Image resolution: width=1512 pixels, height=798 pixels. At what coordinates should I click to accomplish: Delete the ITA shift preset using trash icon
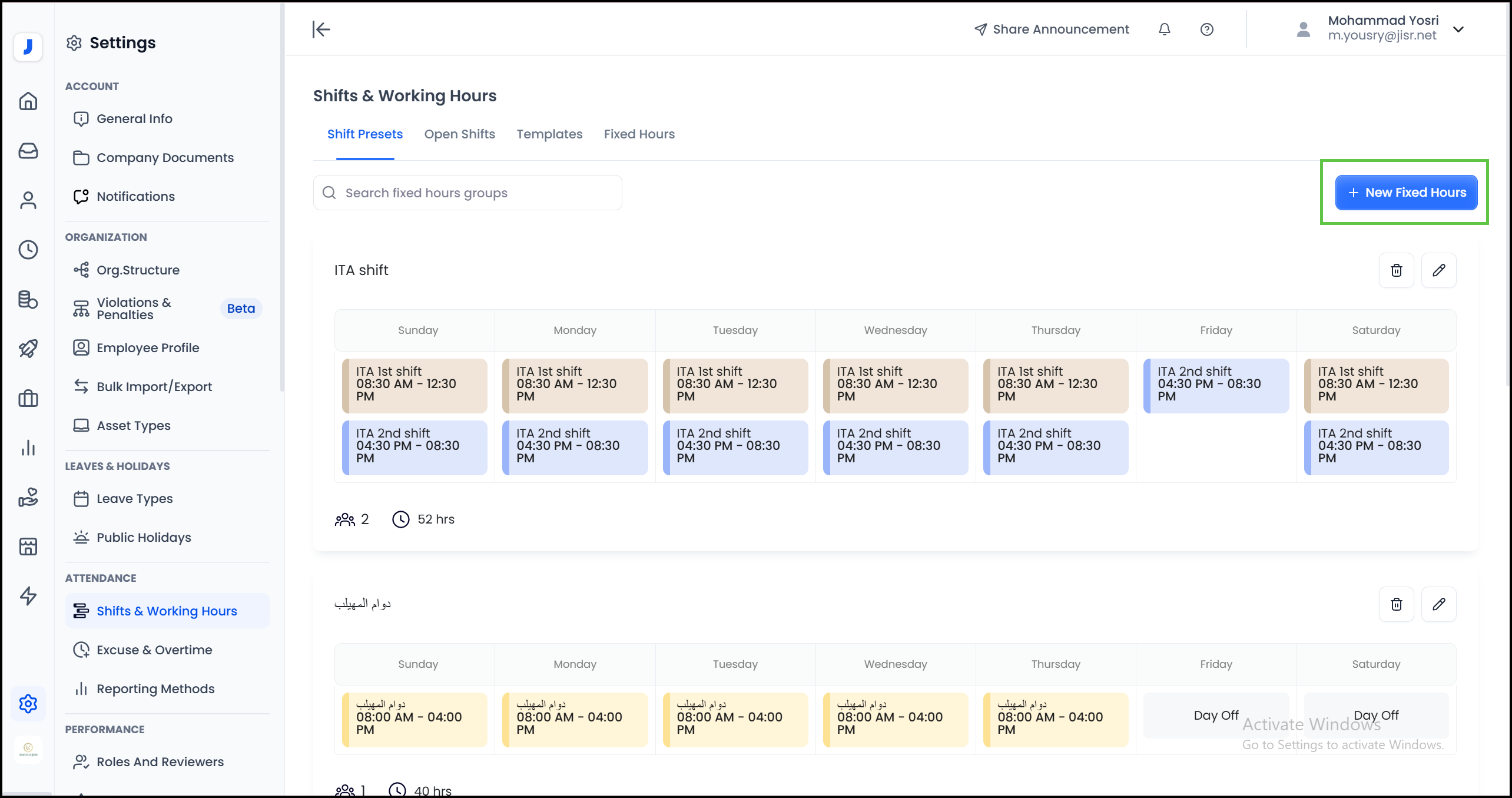pos(1396,270)
